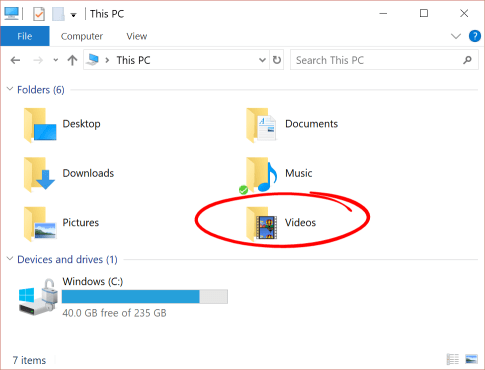Screen dimensions: 485x370
Task: Switch to large icons view layout
Action: [471, 359]
